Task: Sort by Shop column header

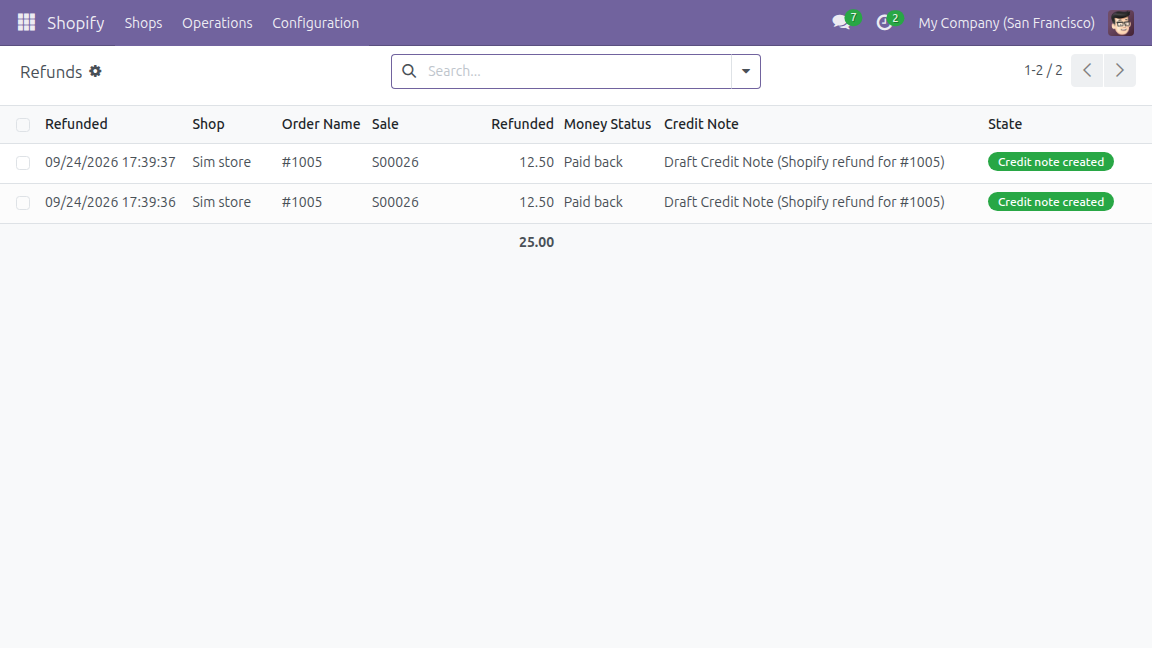Action: 209,124
